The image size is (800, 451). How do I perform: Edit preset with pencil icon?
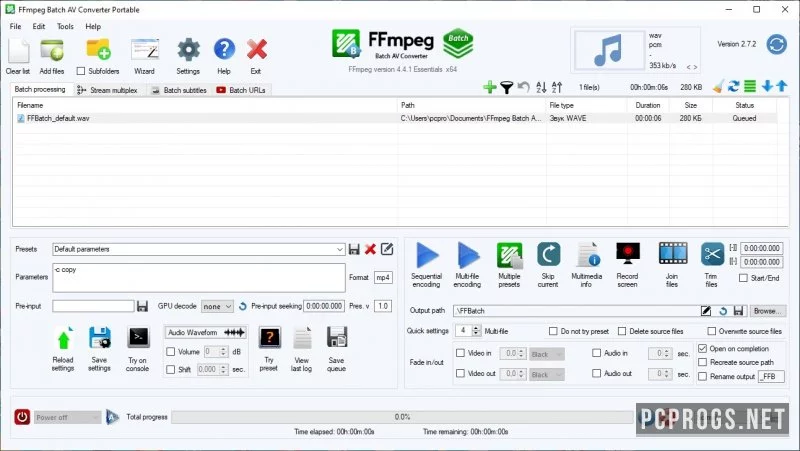pos(387,249)
